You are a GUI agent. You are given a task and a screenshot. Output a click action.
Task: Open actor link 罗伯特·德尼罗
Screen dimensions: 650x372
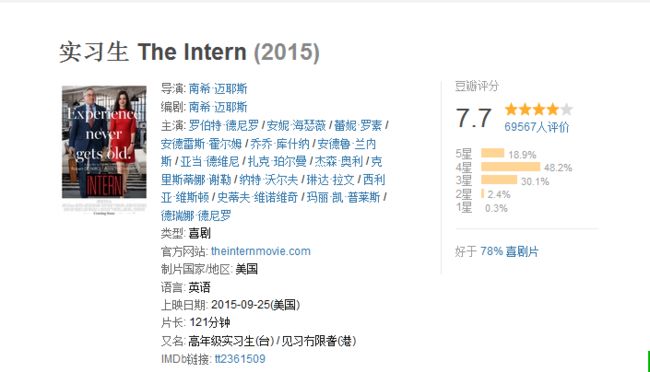click(224, 125)
